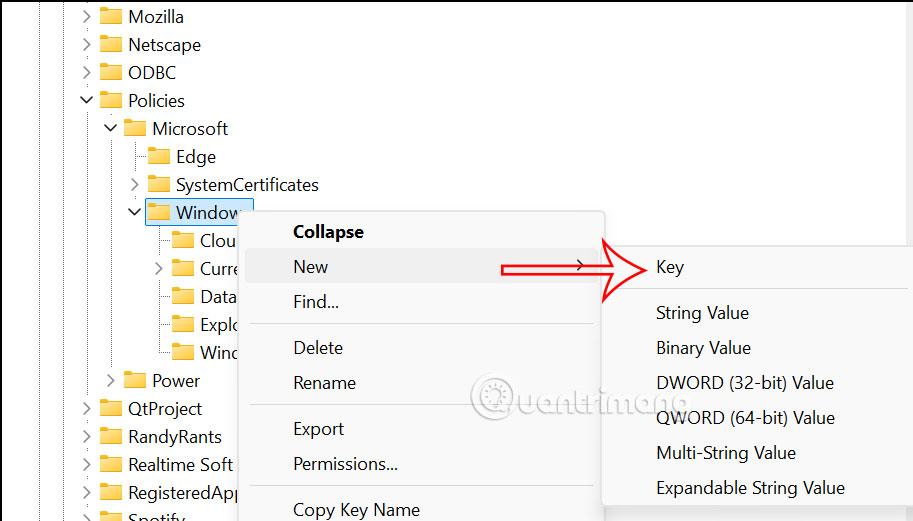Collapse the Microsoft tree node
Viewport: 913px width, 521px height.
(x=110, y=128)
